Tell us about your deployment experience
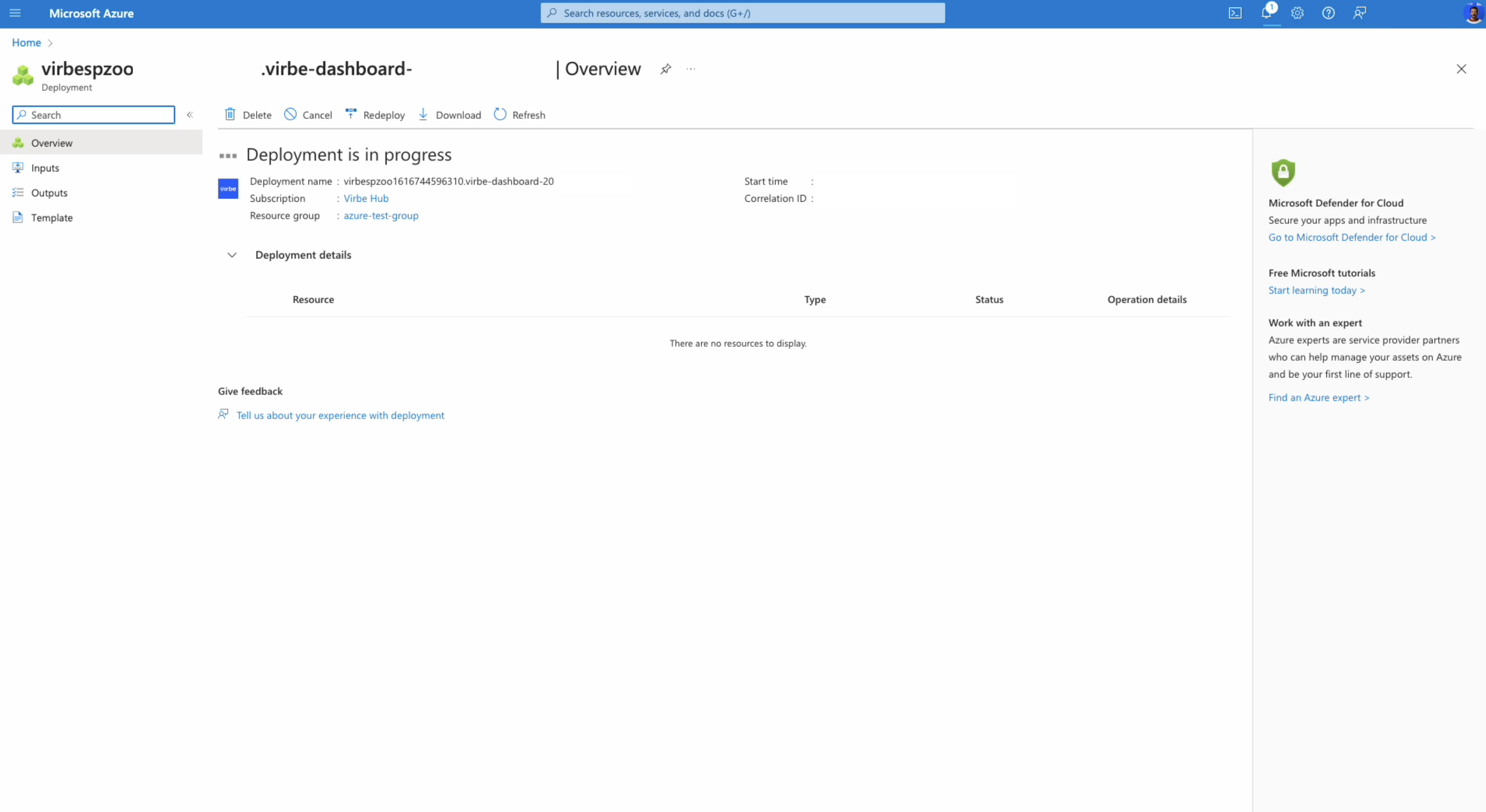 point(340,415)
